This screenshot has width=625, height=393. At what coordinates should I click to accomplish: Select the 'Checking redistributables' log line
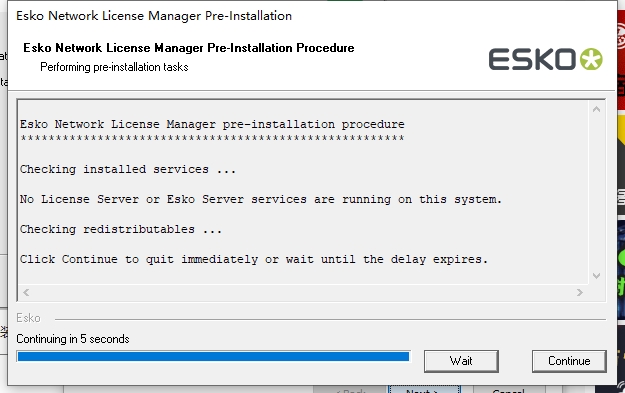[121, 229]
